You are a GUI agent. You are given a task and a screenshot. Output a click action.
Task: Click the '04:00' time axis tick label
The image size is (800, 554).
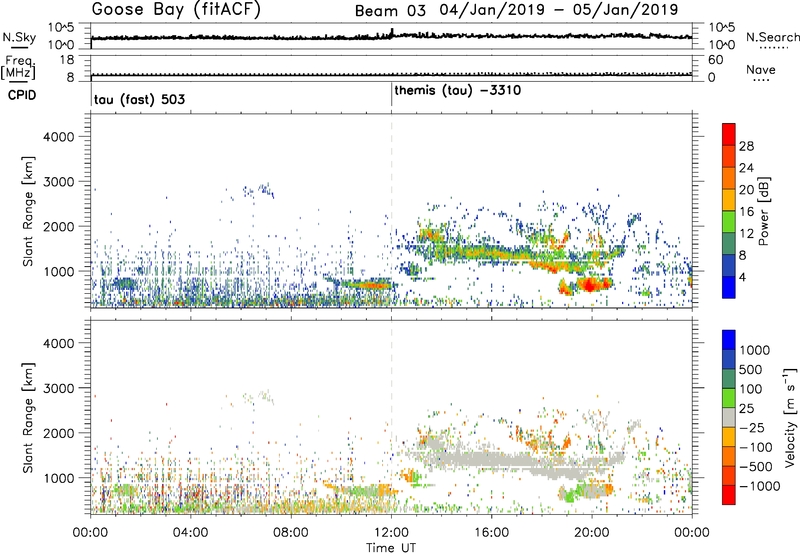(191, 533)
